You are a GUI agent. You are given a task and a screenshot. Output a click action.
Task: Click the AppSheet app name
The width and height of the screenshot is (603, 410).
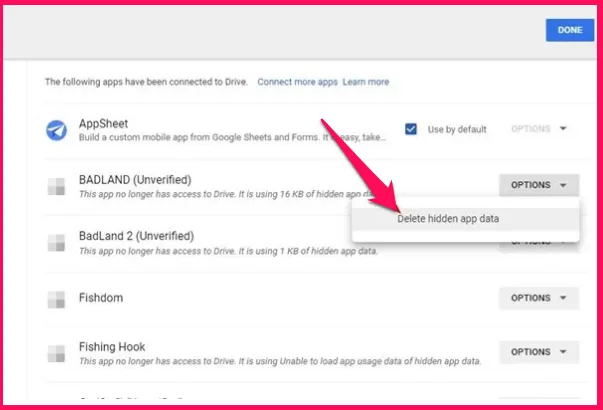click(103, 123)
